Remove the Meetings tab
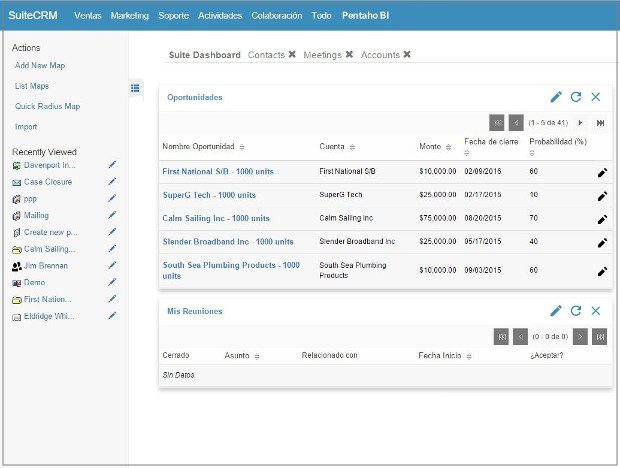Image resolution: width=620 pixels, height=468 pixels. (349, 55)
